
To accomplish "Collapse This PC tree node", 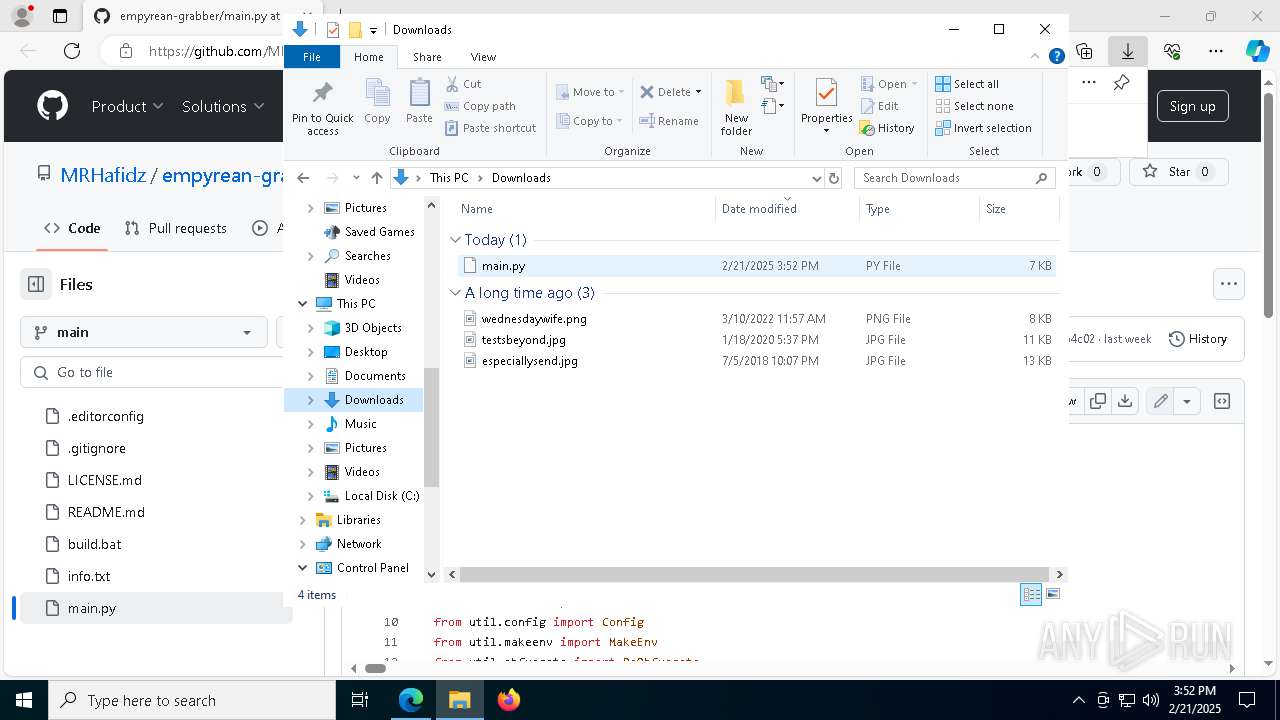I will point(303,304).
